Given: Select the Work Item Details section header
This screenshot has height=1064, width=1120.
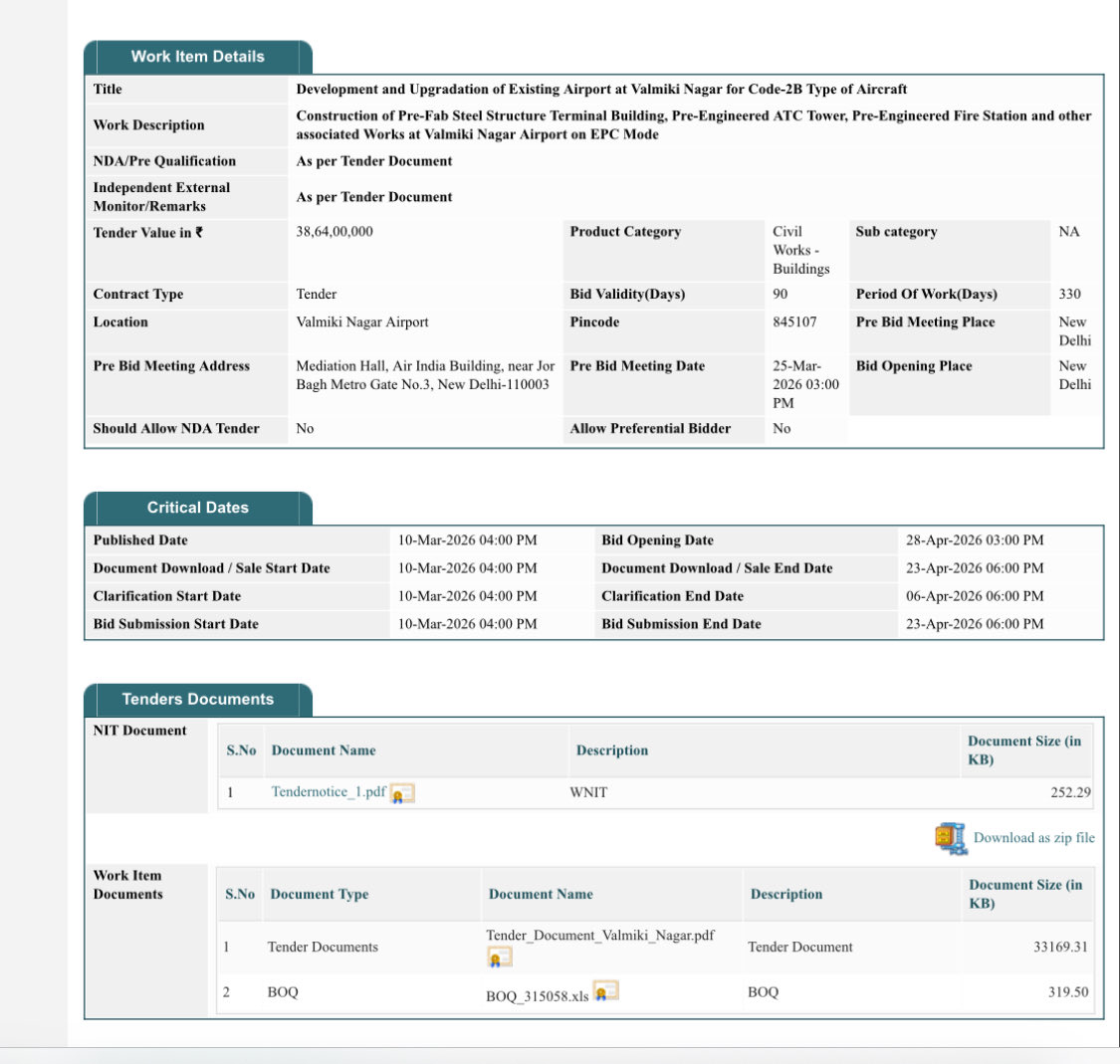Looking at the screenshot, I should 198,57.
